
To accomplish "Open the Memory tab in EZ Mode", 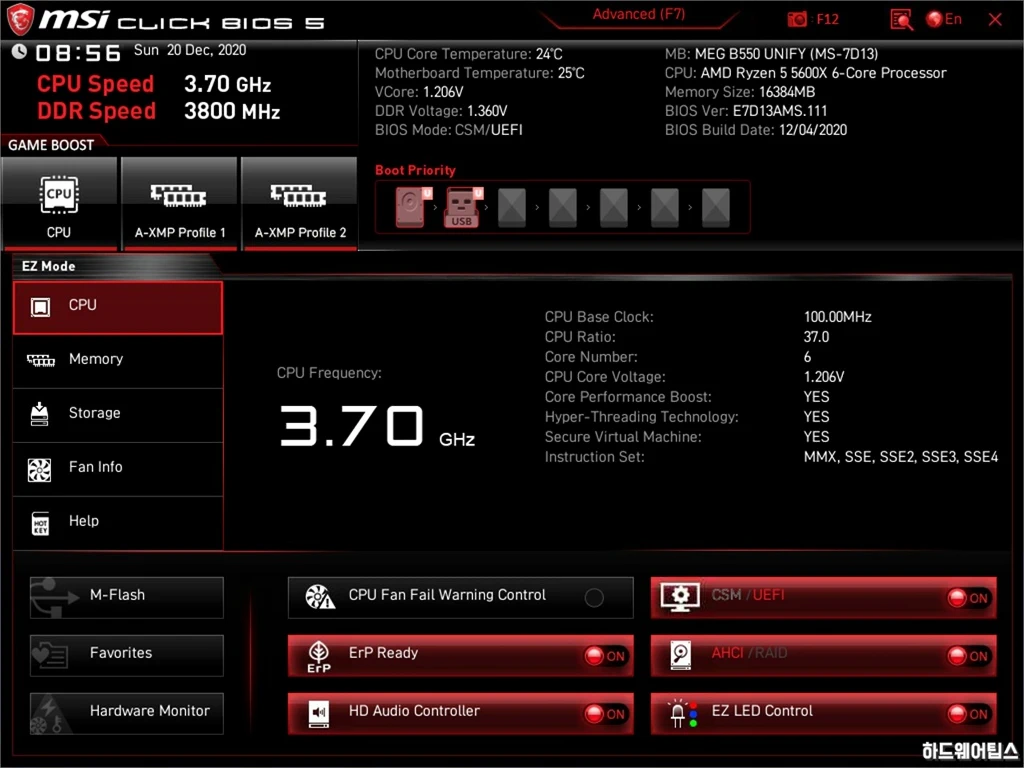I will pyautogui.click(x=118, y=360).
